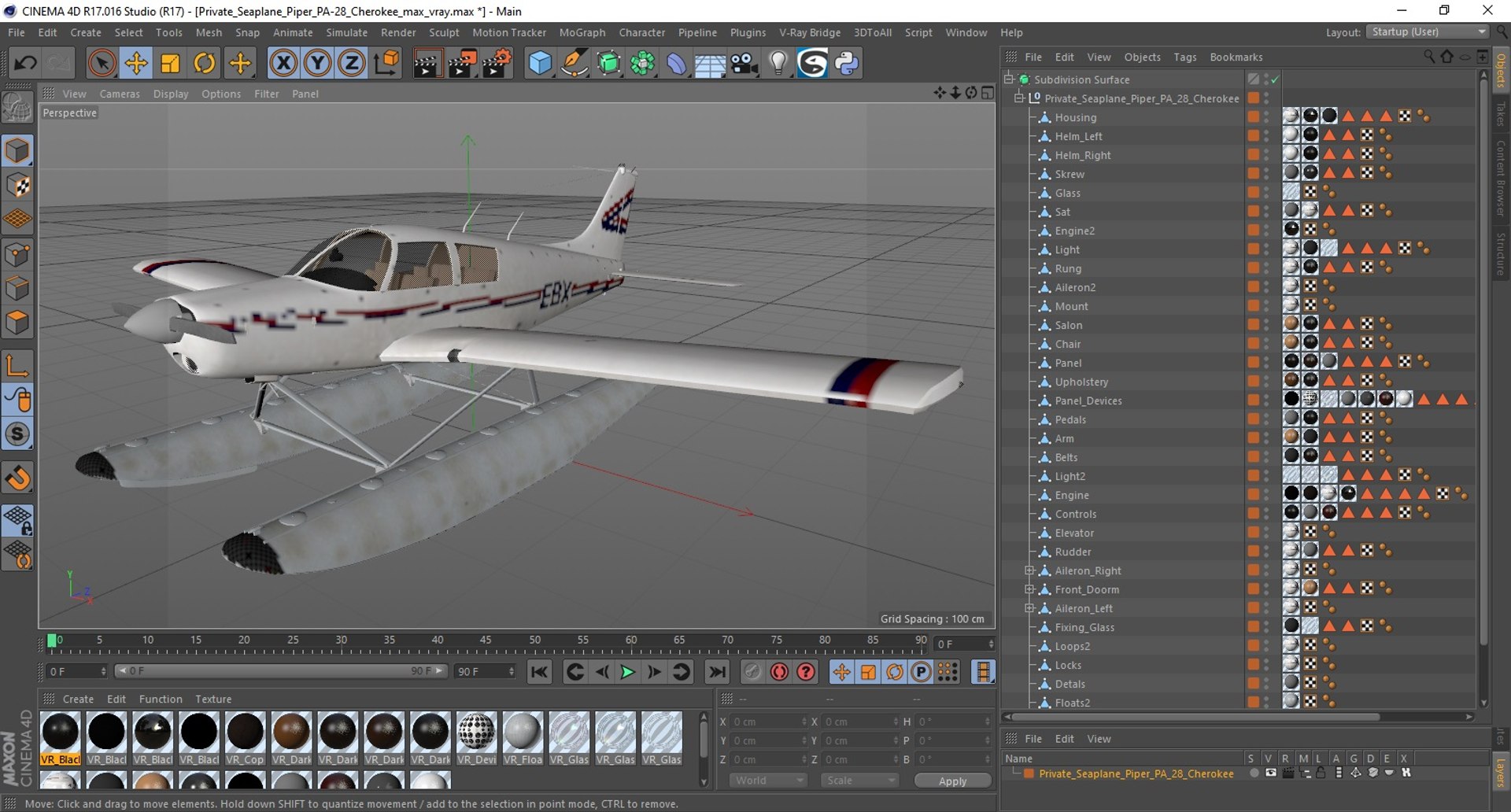The height and width of the screenshot is (812, 1511).
Task: Toggle Autokeying button
Action: click(x=806, y=672)
